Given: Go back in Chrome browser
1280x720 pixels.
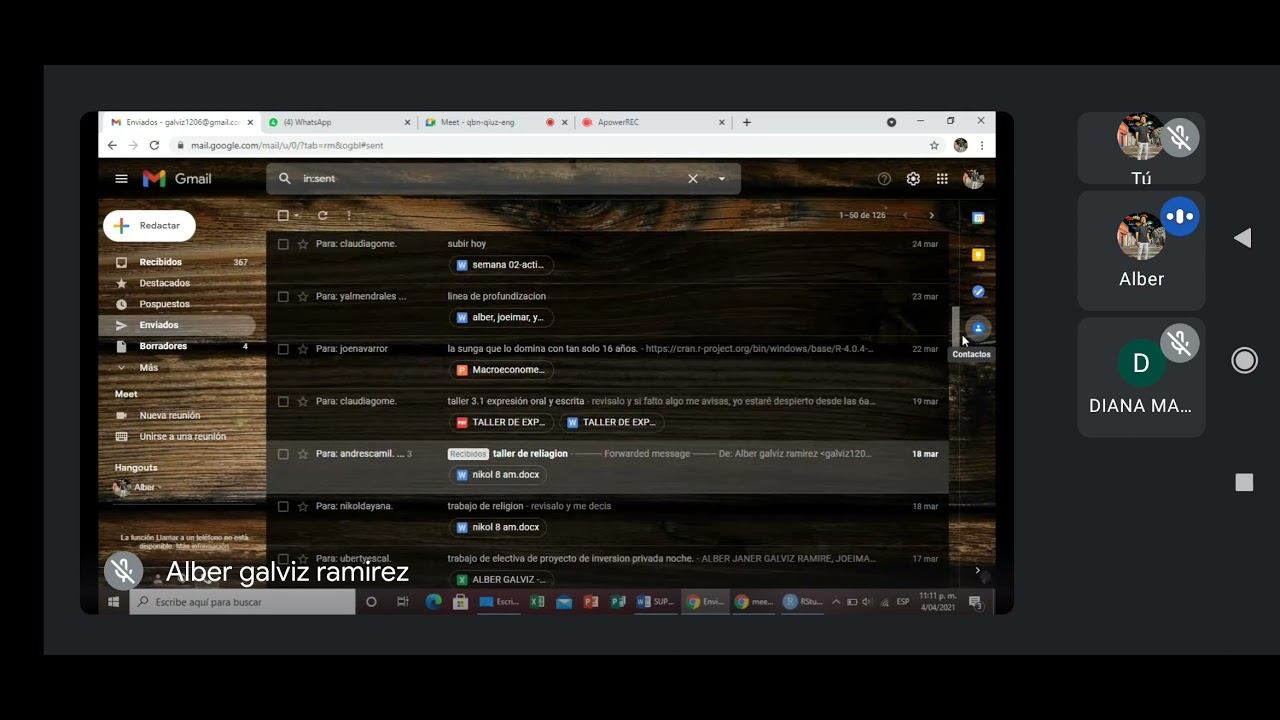Looking at the screenshot, I should point(112,145).
